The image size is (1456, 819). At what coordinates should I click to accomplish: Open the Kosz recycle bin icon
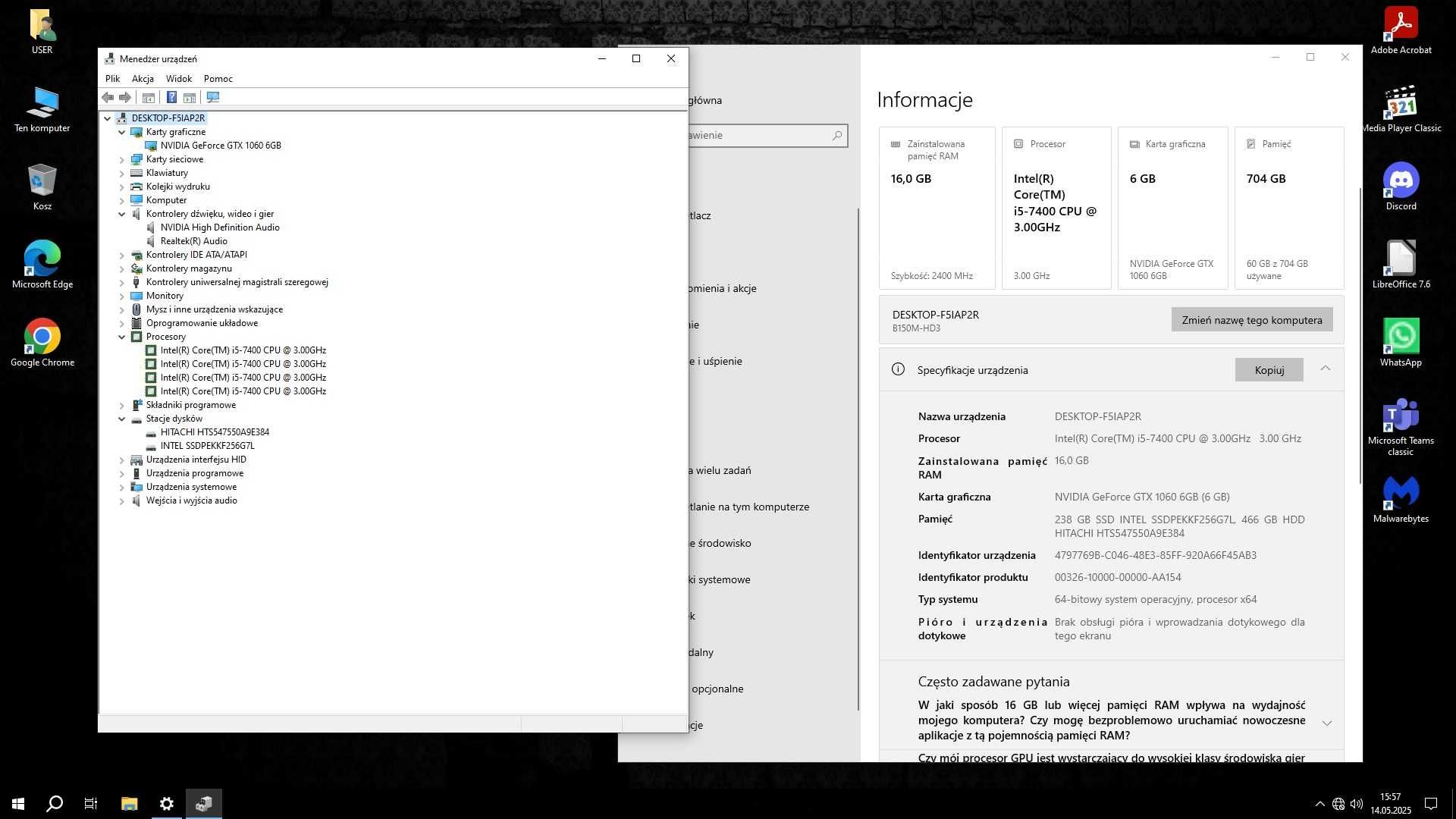(42, 187)
